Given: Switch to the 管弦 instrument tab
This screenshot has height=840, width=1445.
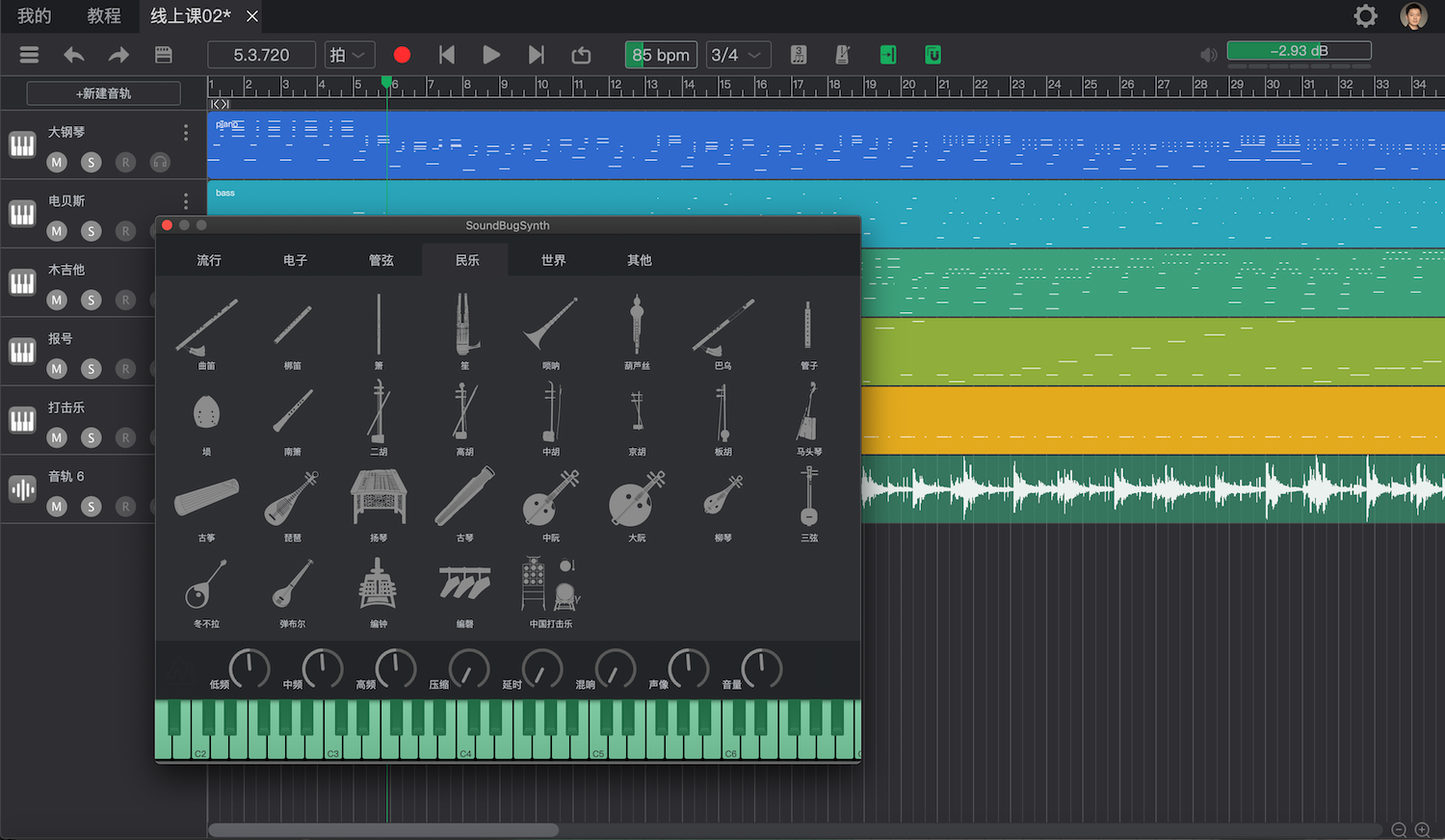Looking at the screenshot, I should 381,260.
